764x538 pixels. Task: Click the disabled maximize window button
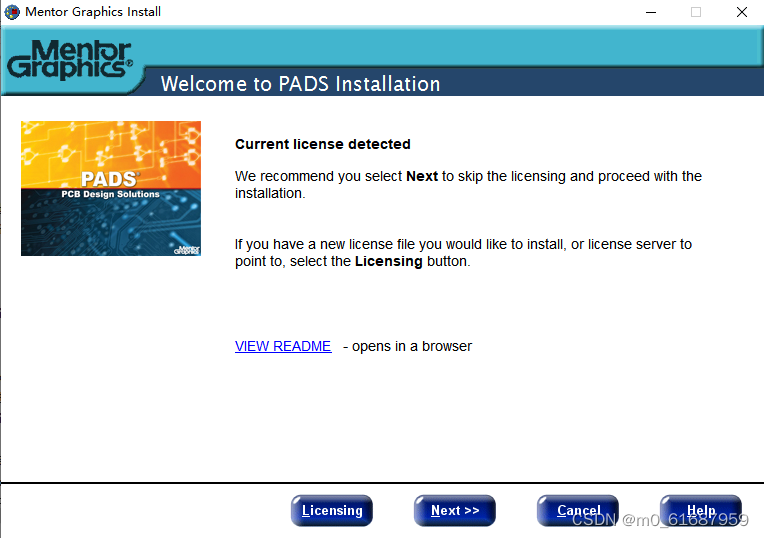[x=696, y=12]
